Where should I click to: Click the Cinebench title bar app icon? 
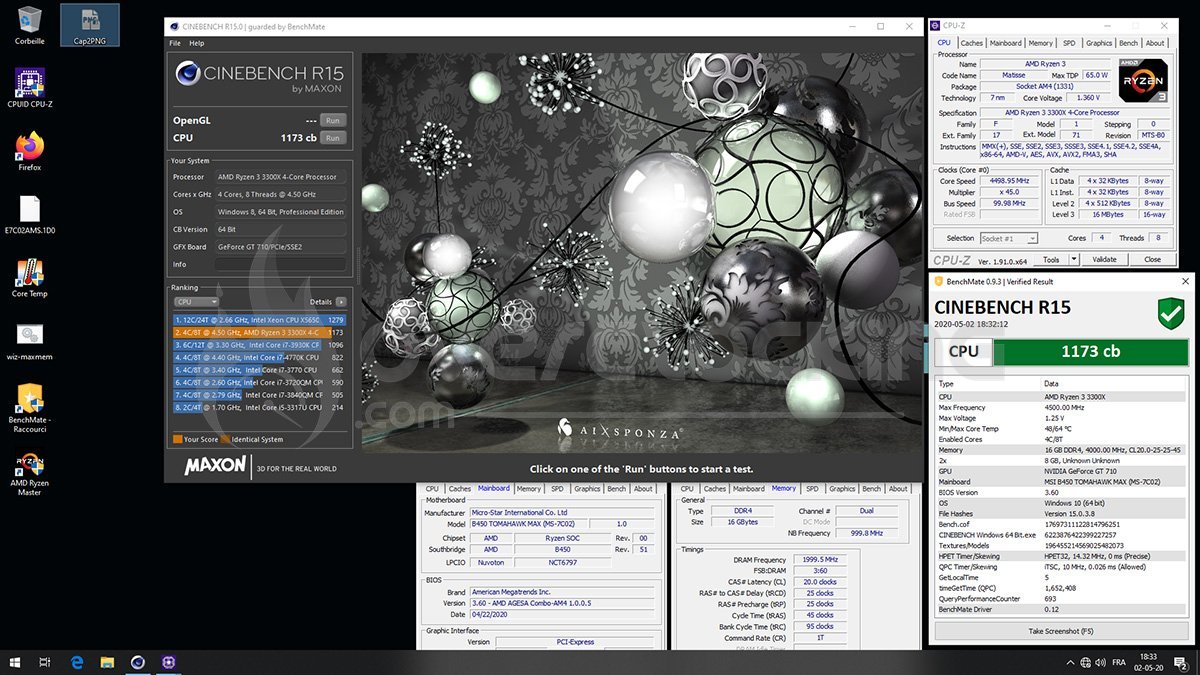click(175, 27)
